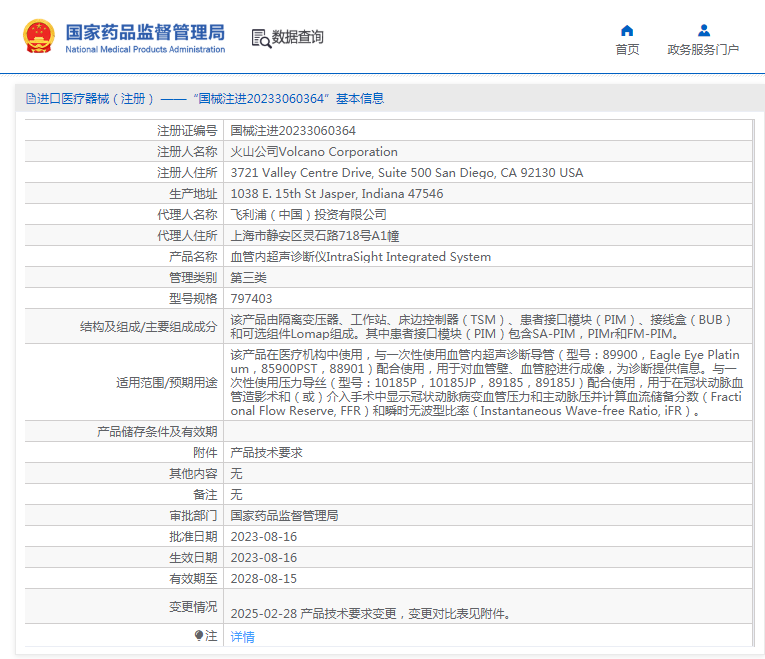The image size is (765, 659).
Task: Click the 注册证编号 label
Action: (x=187, y=131)
